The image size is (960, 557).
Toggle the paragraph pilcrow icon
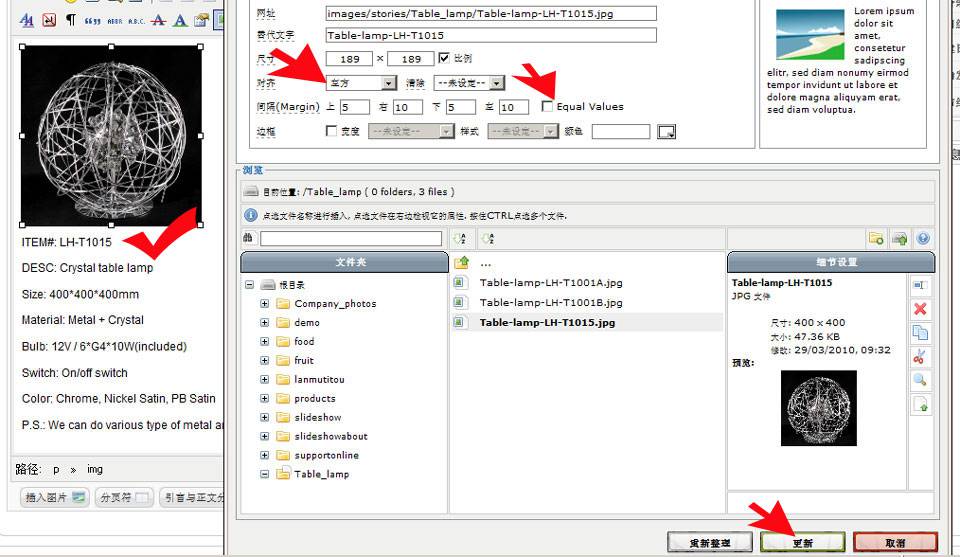[x=71, y=20]
